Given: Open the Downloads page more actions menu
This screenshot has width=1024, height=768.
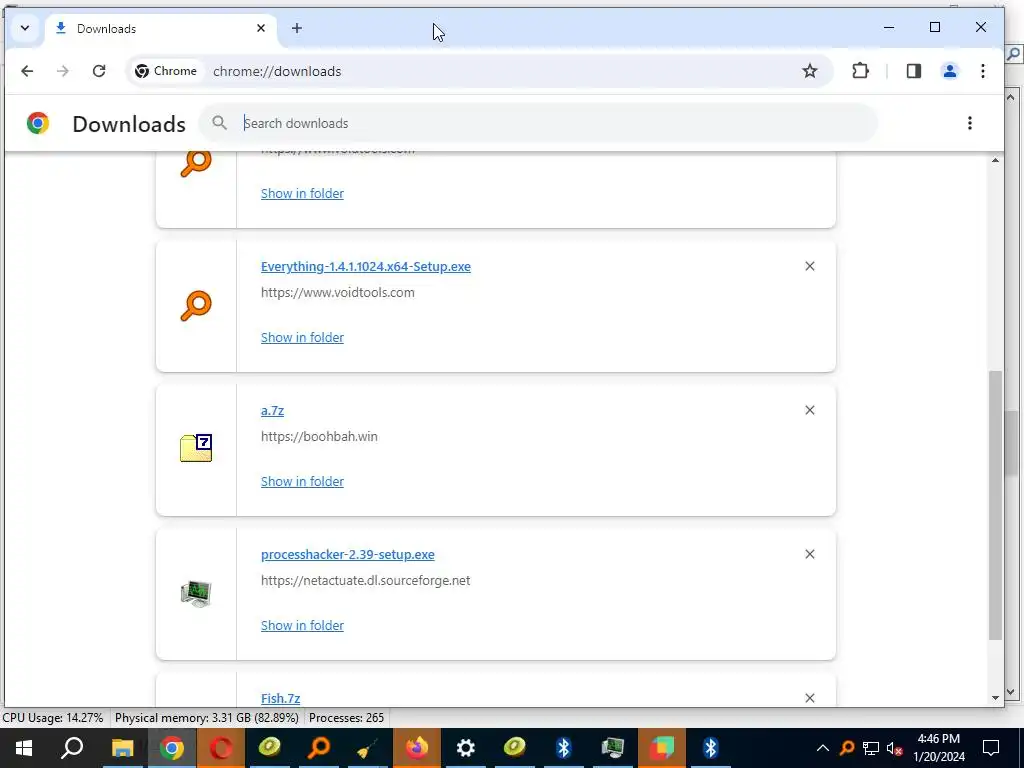Looking at the screenshot, I should click(970, 123).
